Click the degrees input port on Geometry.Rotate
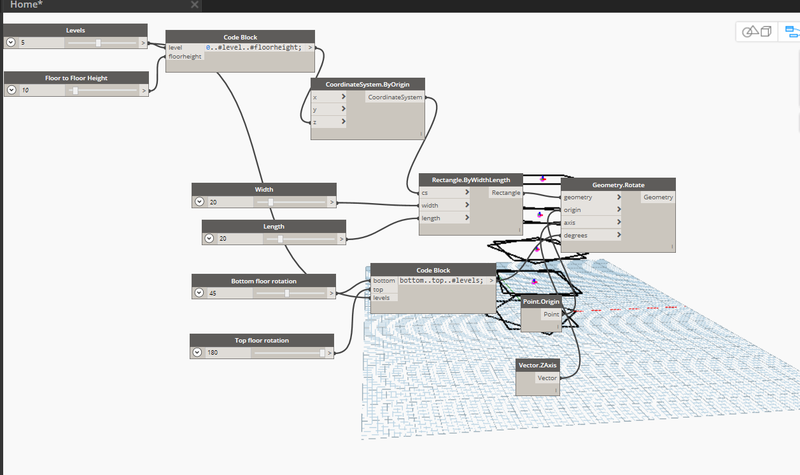The image size is (800, 475). pyautogui.click(x=591, y=235)
